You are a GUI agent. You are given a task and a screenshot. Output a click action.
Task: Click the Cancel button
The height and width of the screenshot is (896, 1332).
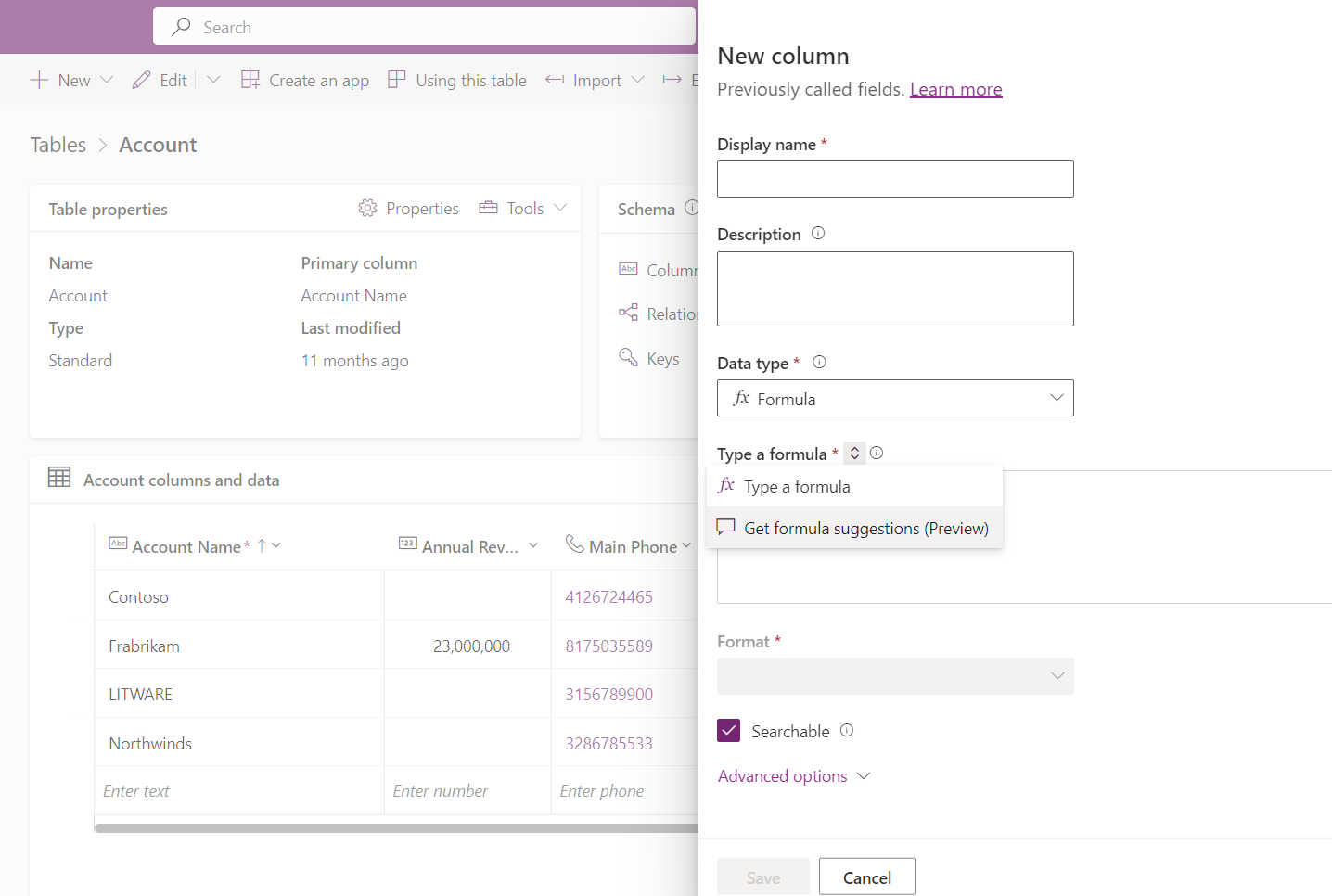[866, 877]
